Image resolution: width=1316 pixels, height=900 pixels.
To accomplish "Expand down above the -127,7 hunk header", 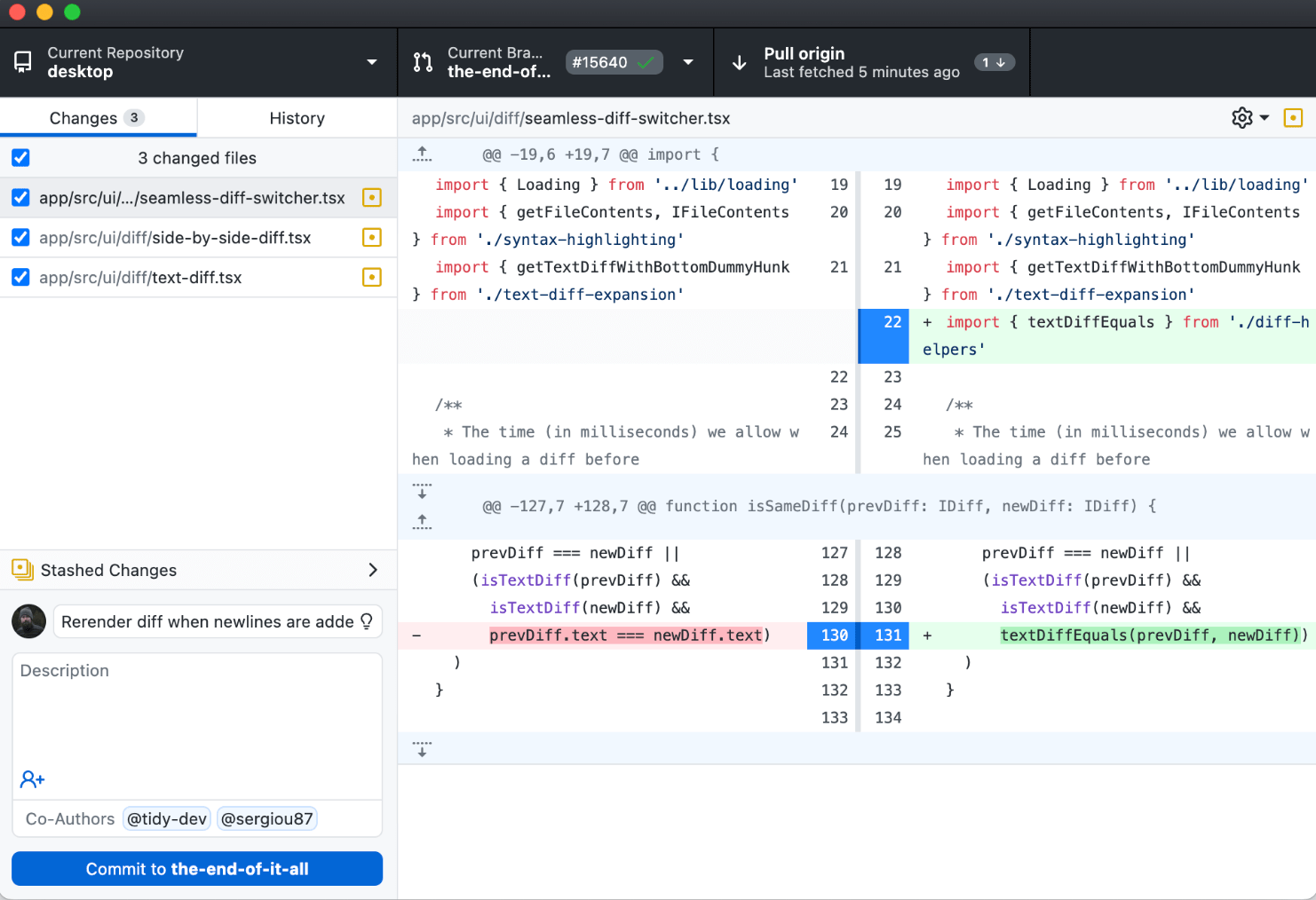I will (x=423, y=491).
